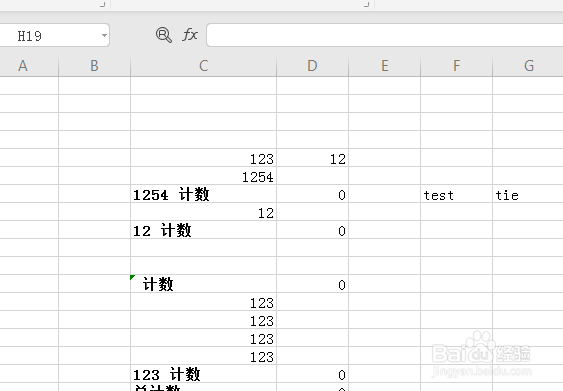Click the ribbon dialog launcher above column D
This screenshot has height=391, width=563.
(367, 4)
